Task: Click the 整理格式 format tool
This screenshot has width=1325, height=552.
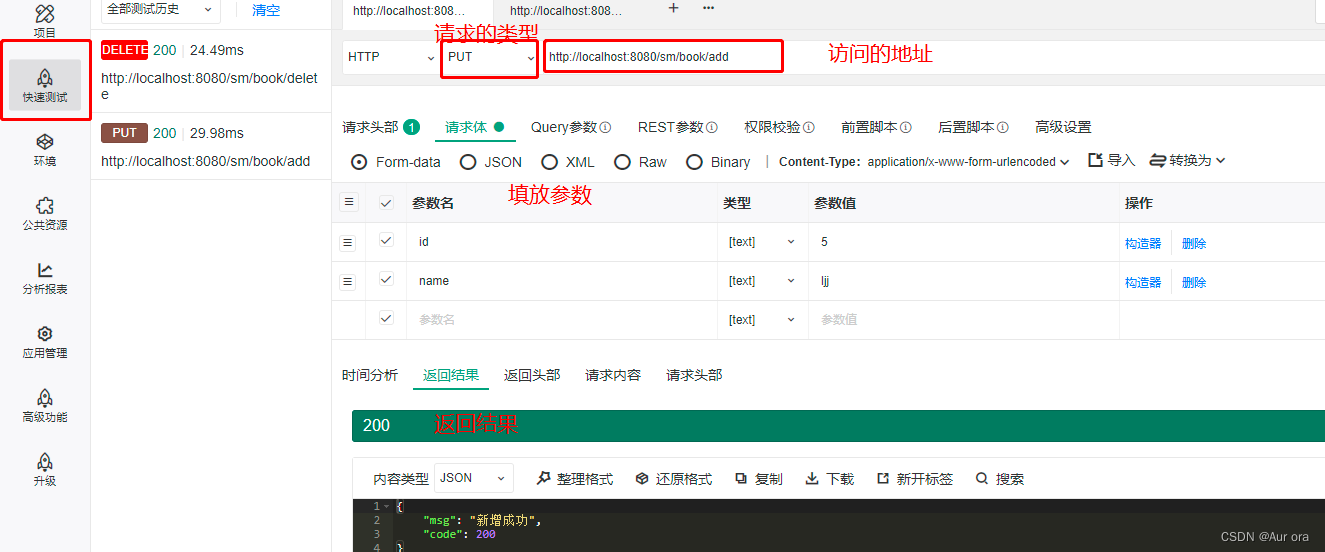Action: [575, 479]
